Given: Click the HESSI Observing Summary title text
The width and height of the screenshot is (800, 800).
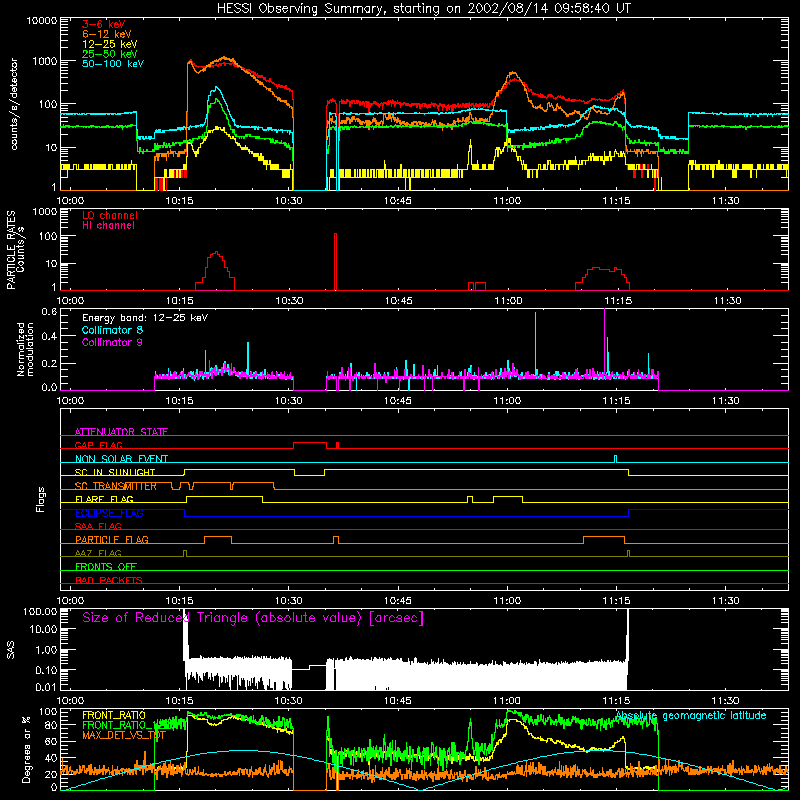Looking at the screenshot, I should point(423,9).
